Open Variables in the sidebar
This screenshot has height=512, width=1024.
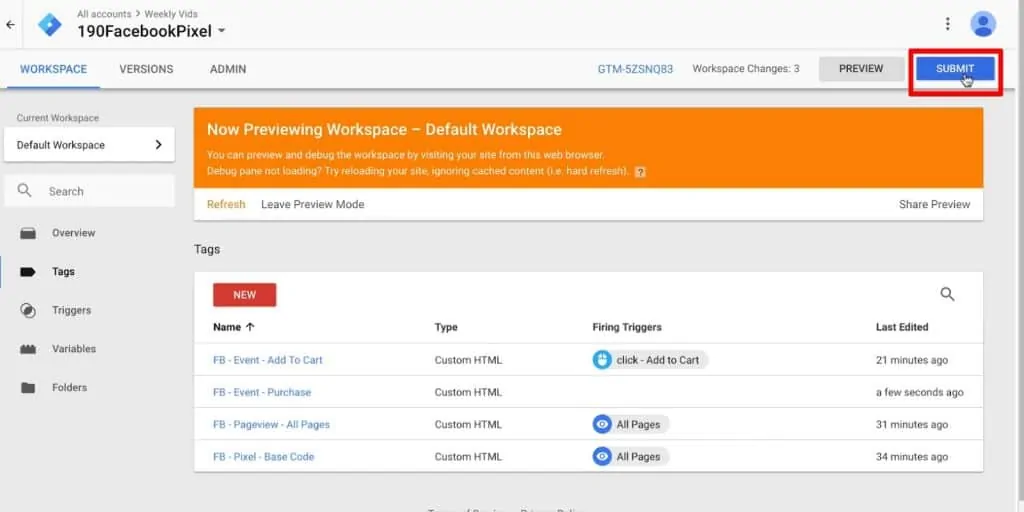[74, 349]
